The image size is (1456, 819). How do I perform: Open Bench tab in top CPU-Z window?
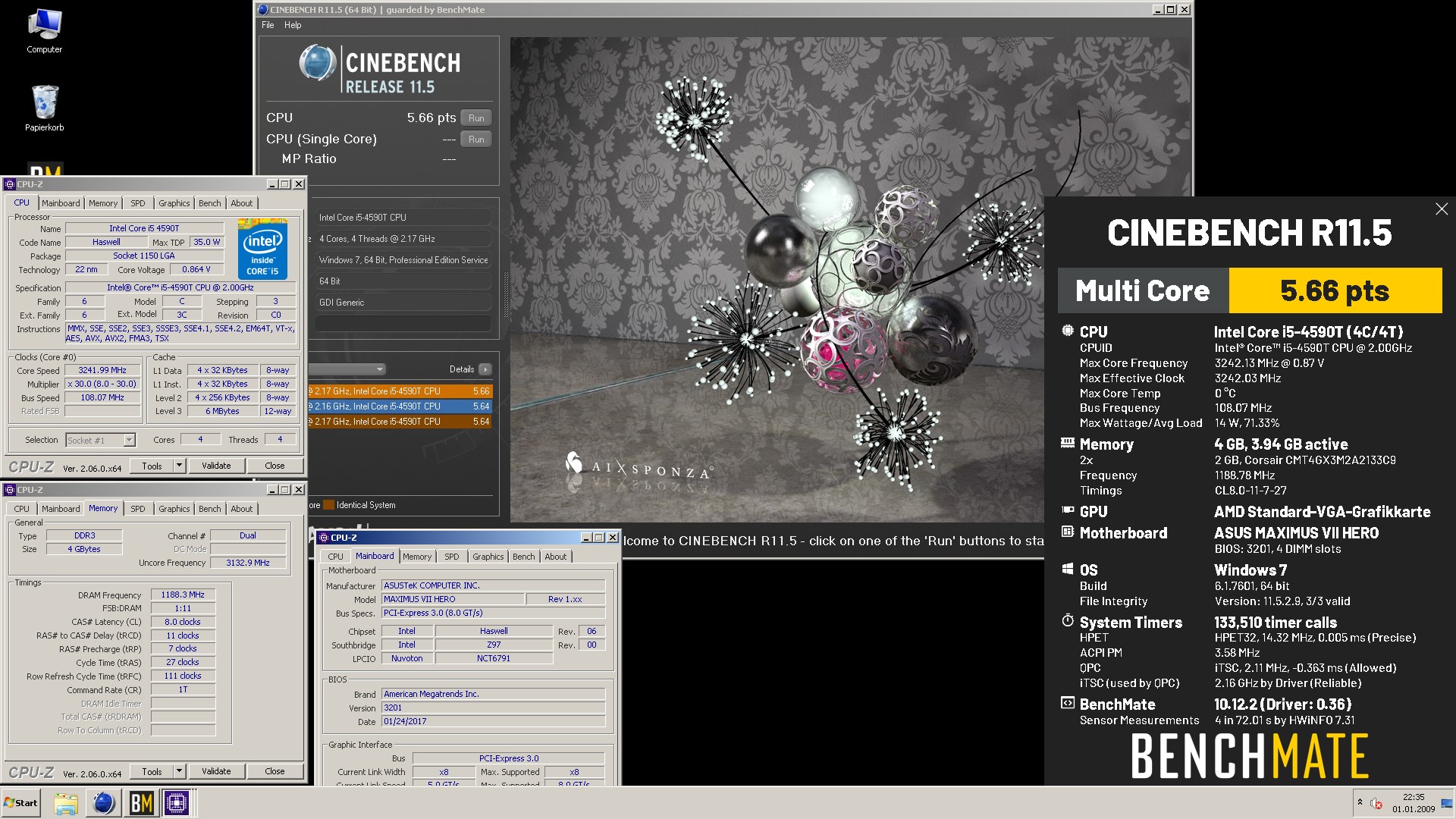click(210, 203)
